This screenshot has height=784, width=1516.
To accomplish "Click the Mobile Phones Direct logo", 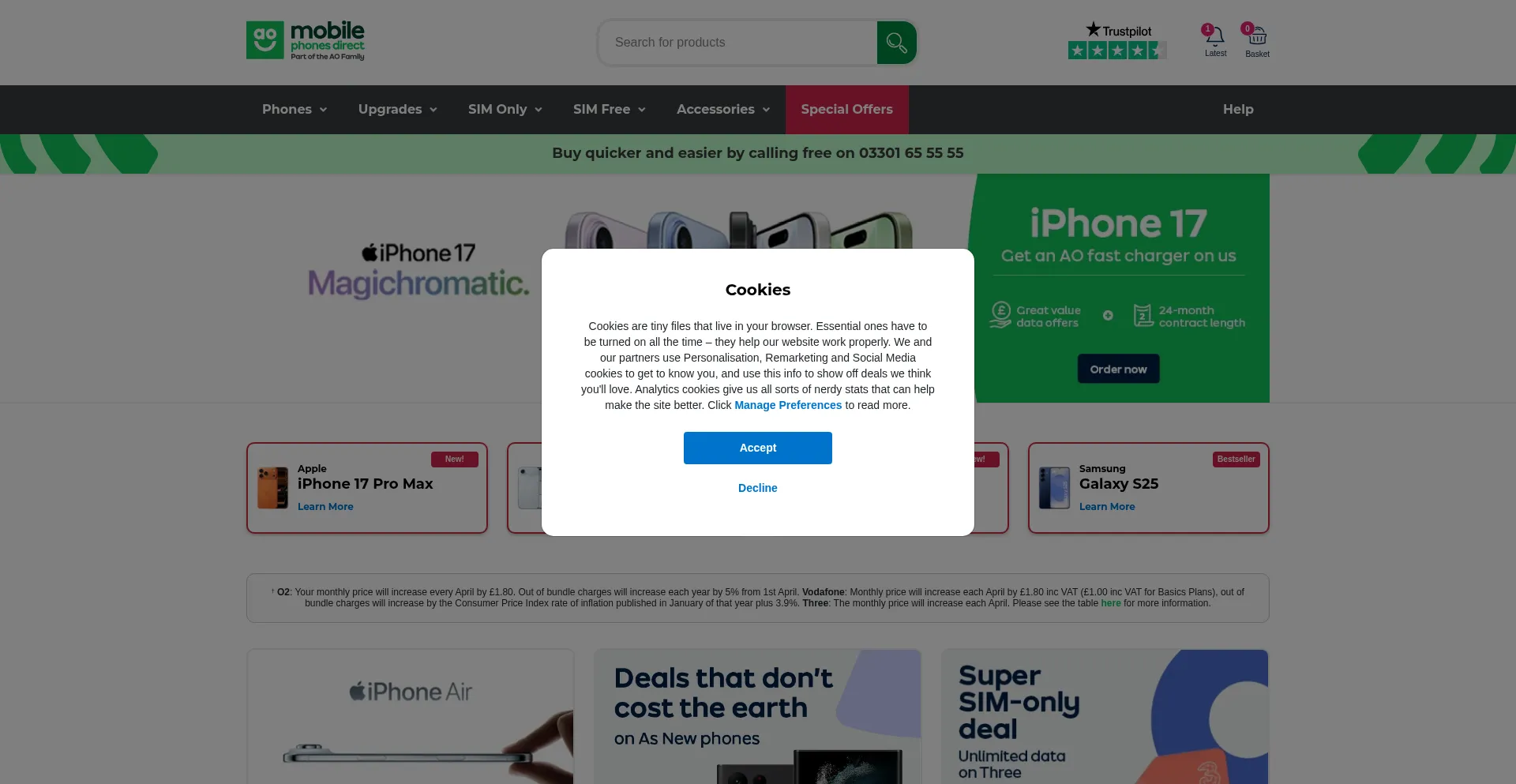I will click(306, 40).
